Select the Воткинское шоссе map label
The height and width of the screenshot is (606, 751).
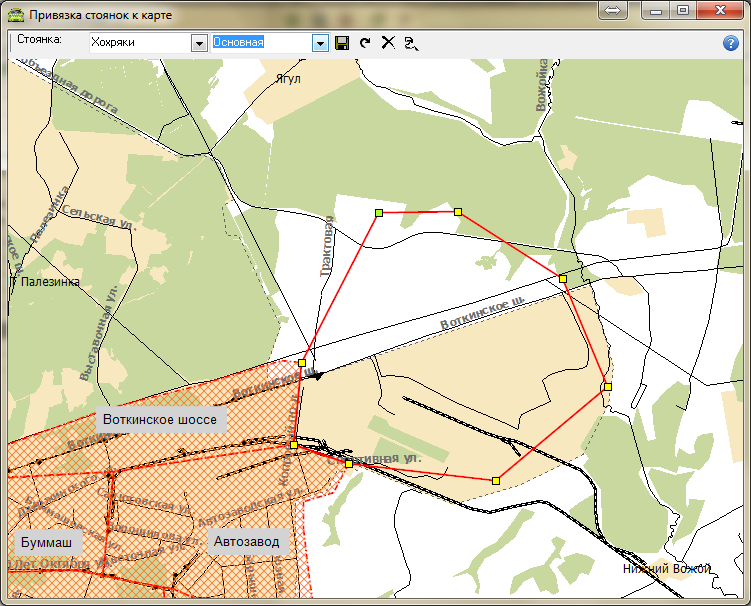pos(160,420)
